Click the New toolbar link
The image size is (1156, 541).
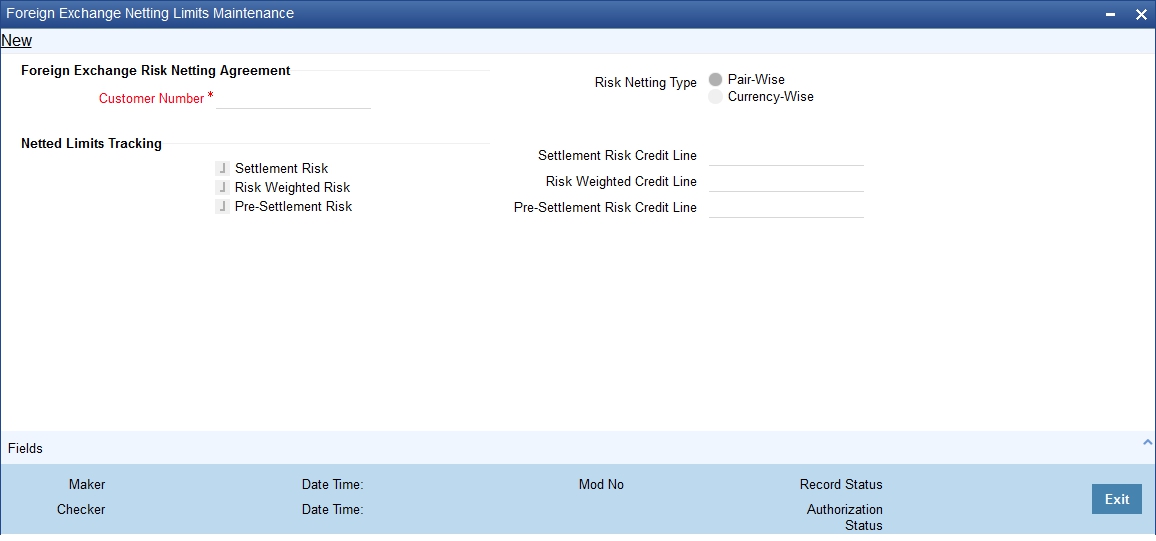click(x=16, y=41)
